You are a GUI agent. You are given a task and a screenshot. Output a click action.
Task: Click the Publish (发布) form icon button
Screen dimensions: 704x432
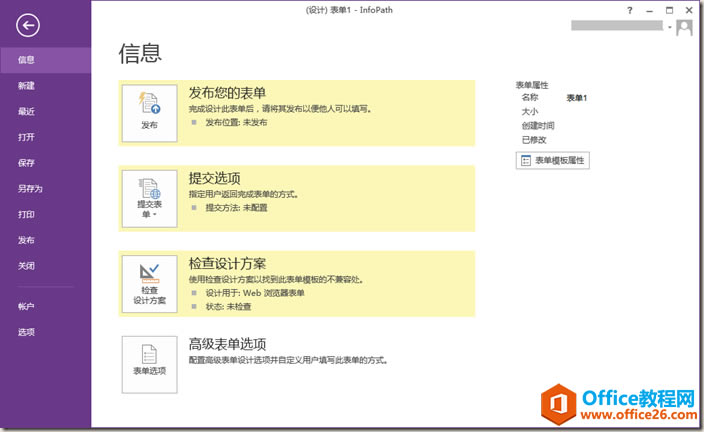click(149, 113)
